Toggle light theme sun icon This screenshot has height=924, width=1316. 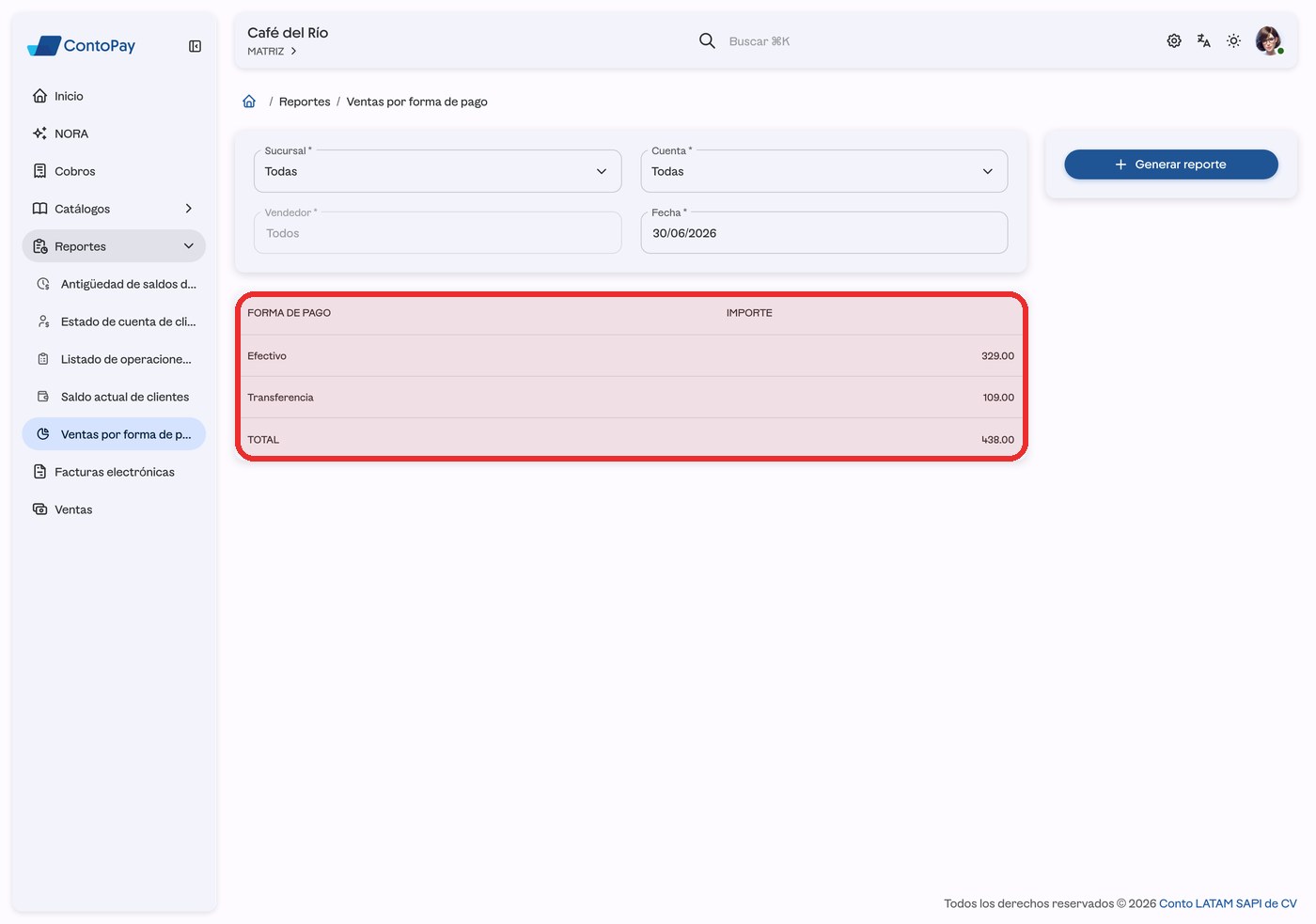[x=1234, y=40]
